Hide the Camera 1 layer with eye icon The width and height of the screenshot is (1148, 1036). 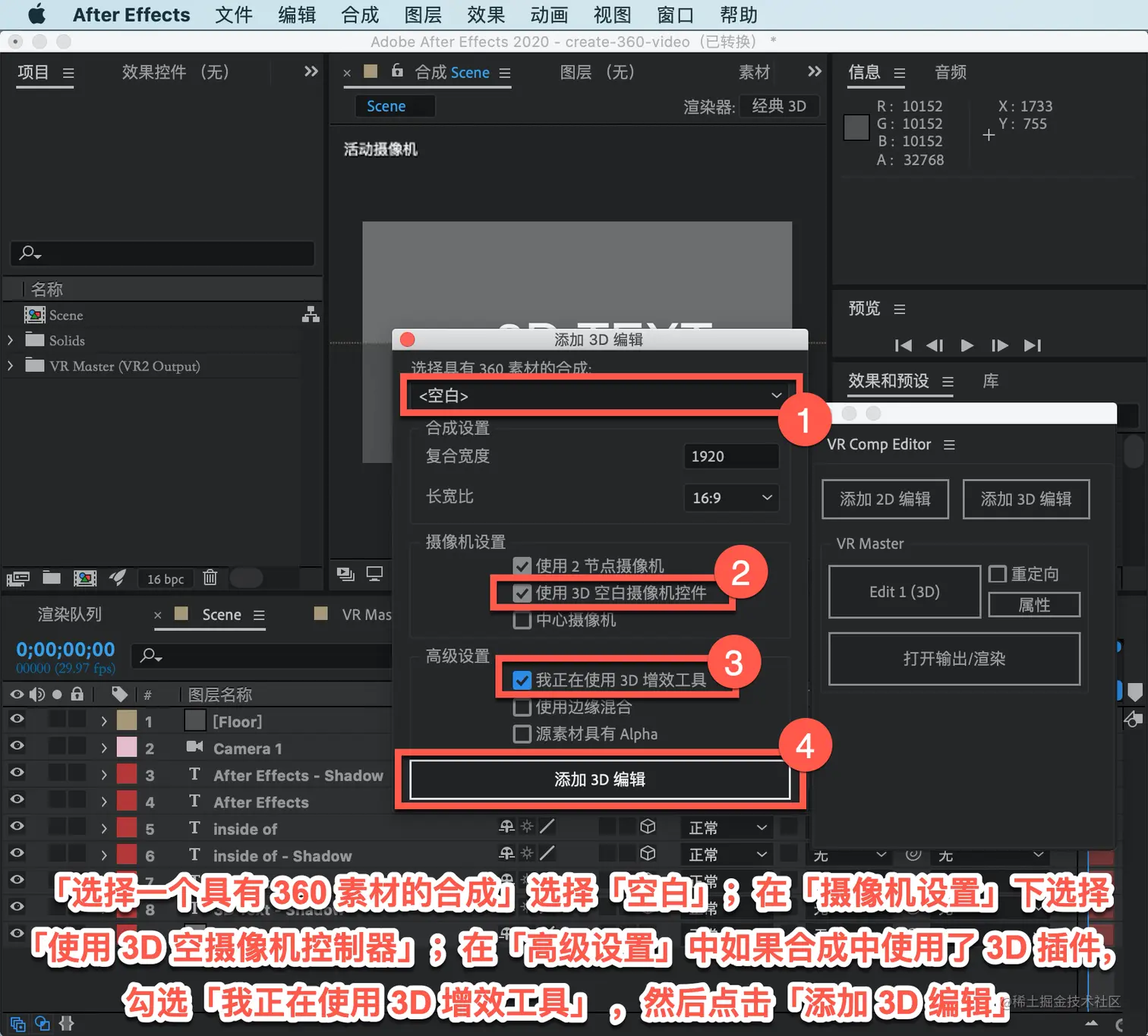[17, 745]
